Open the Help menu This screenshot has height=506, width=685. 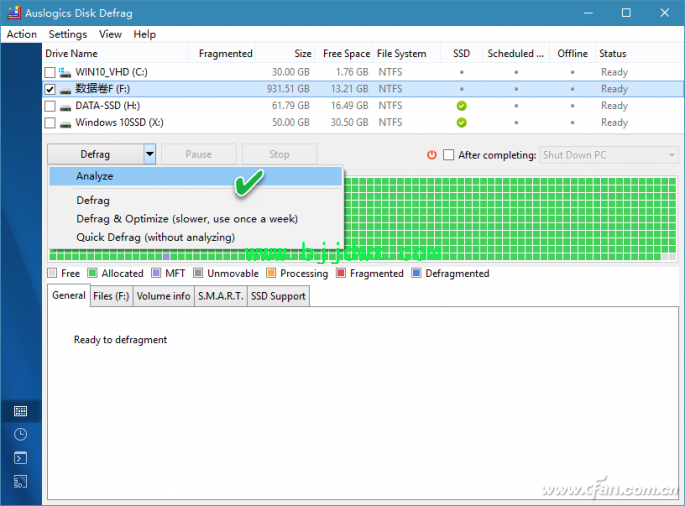click(145, 34)
